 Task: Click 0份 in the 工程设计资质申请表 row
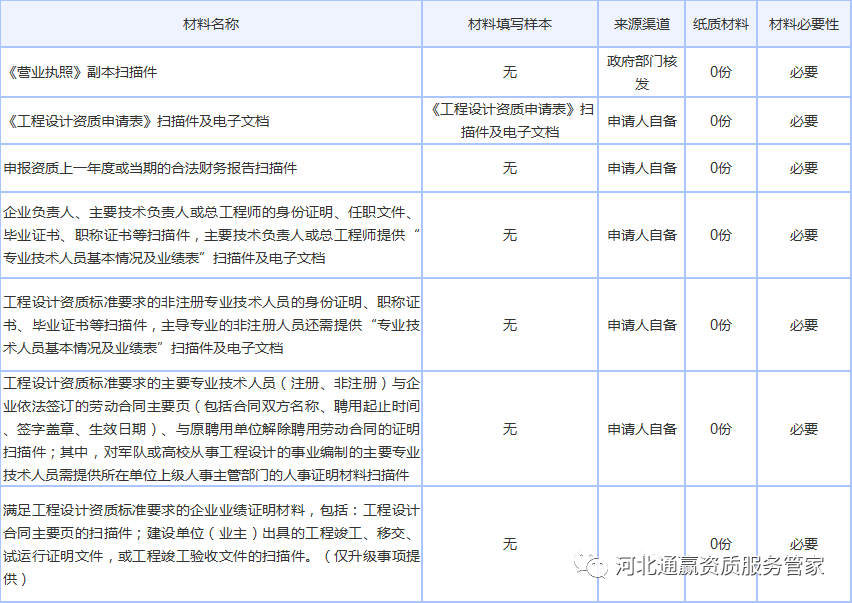(x=721, y=121)
